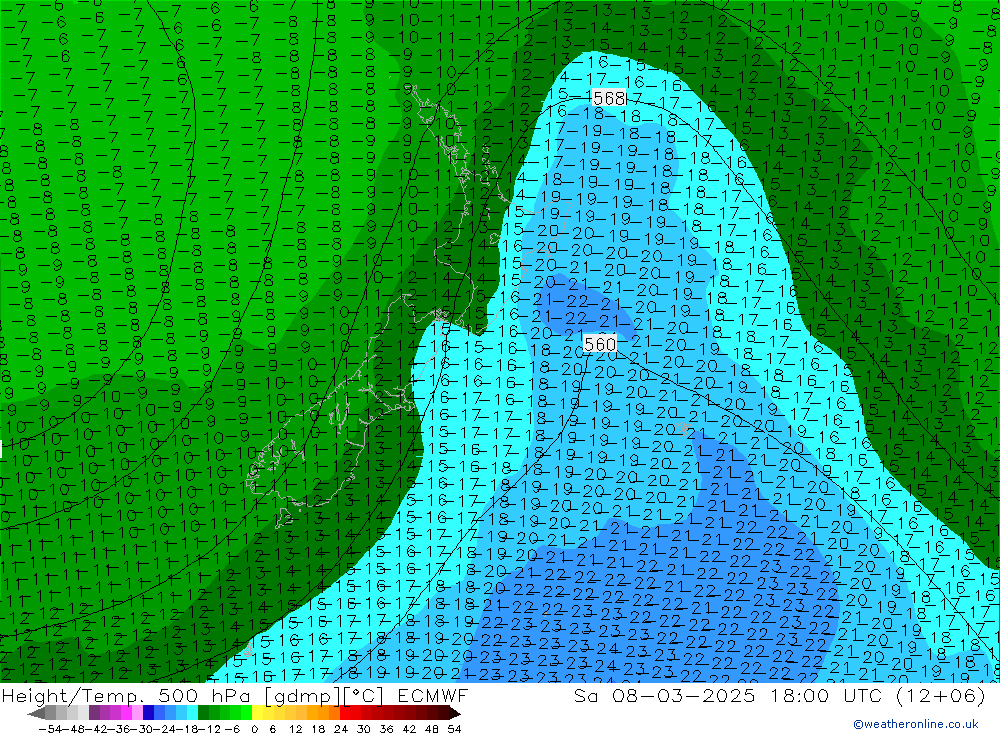Screen dimensions: 1000x733
Task: Pick the dark purple swatch in the legend
Action: point(94,713)
